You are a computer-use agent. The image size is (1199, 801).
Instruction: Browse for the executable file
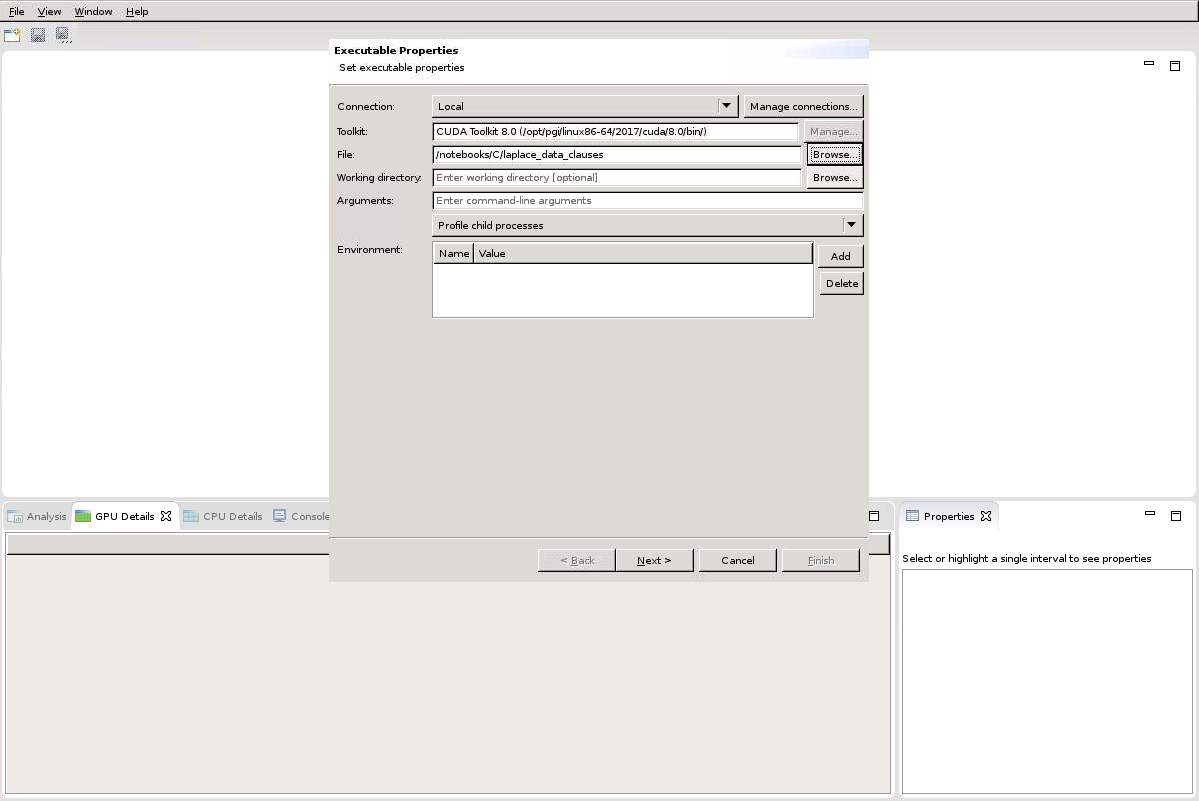(x=834, y=154)
